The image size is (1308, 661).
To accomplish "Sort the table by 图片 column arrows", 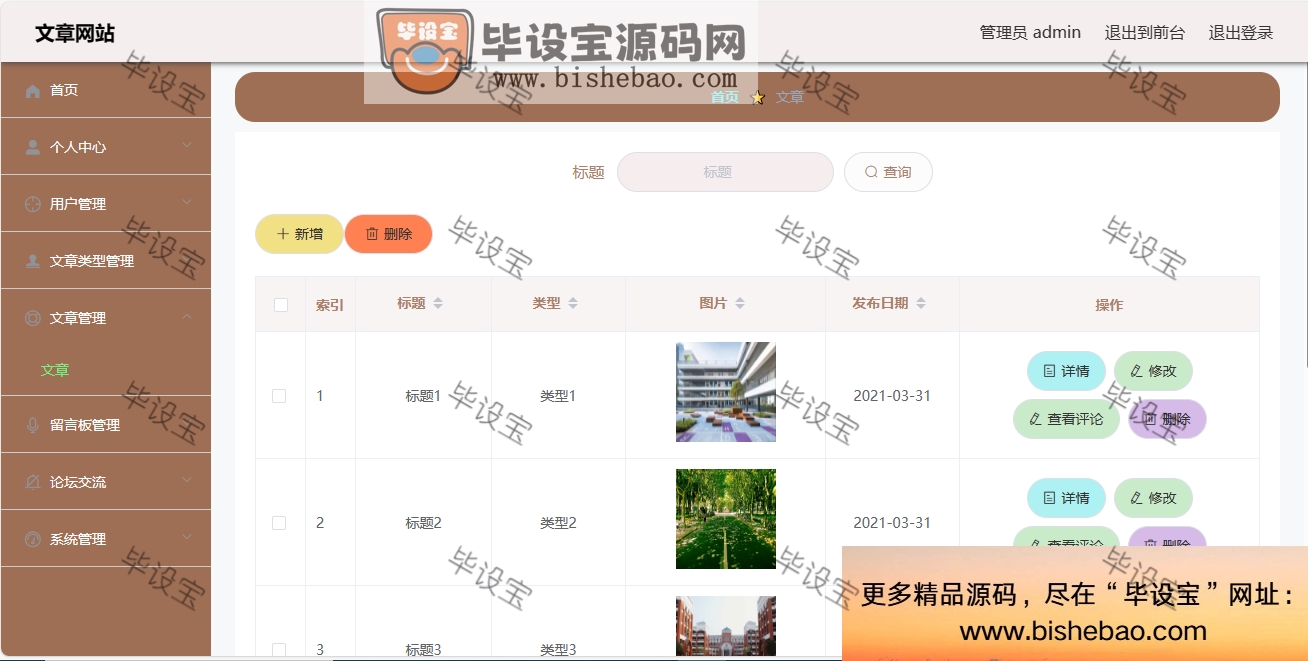I will click(x=740, y=303).
